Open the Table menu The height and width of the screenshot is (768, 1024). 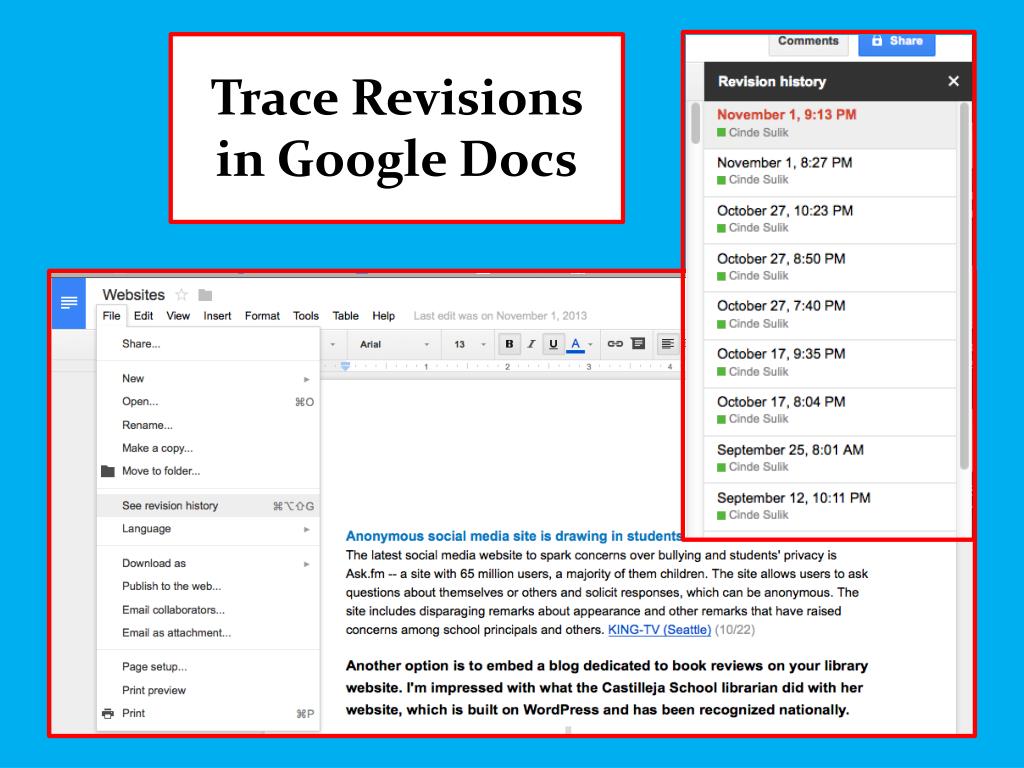(345, 315)
